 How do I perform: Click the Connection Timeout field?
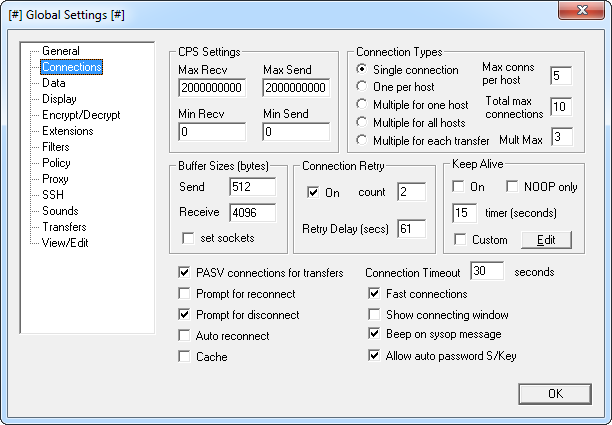click(x=487, y=271)
